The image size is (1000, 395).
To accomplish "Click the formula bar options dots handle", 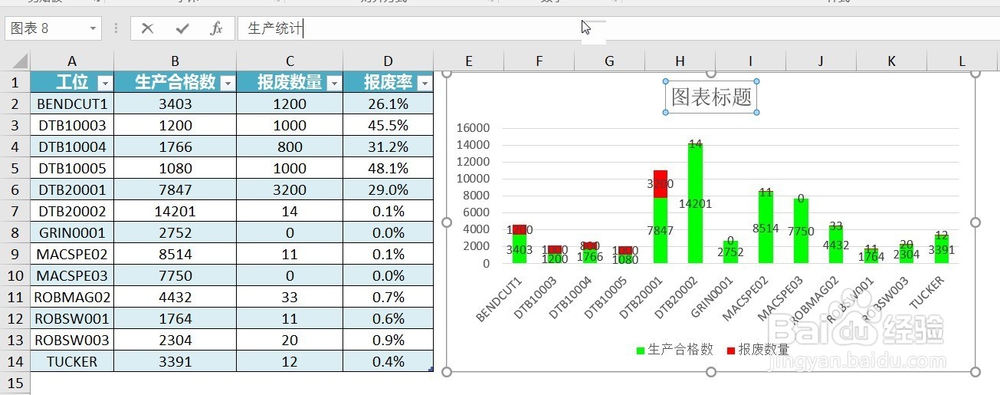I will point(116,29).
